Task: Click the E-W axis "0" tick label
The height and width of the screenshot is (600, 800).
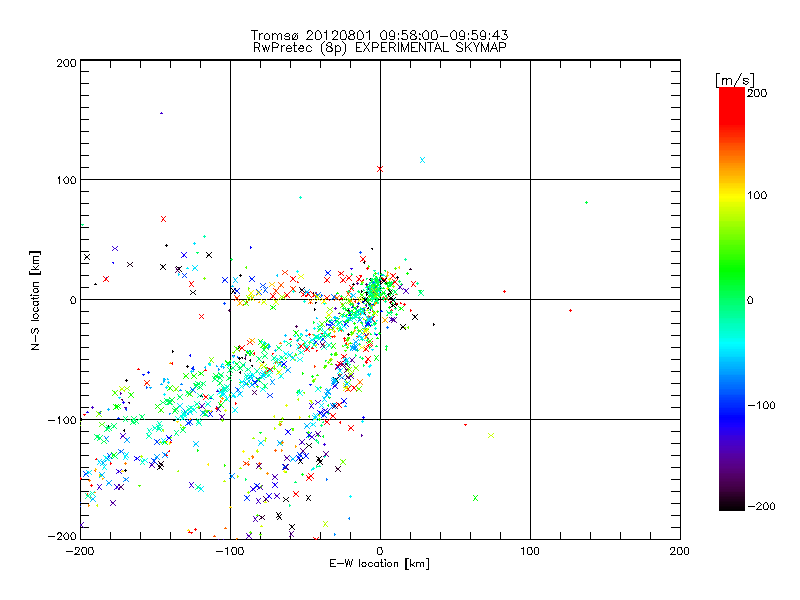Action: pos(380,551)
